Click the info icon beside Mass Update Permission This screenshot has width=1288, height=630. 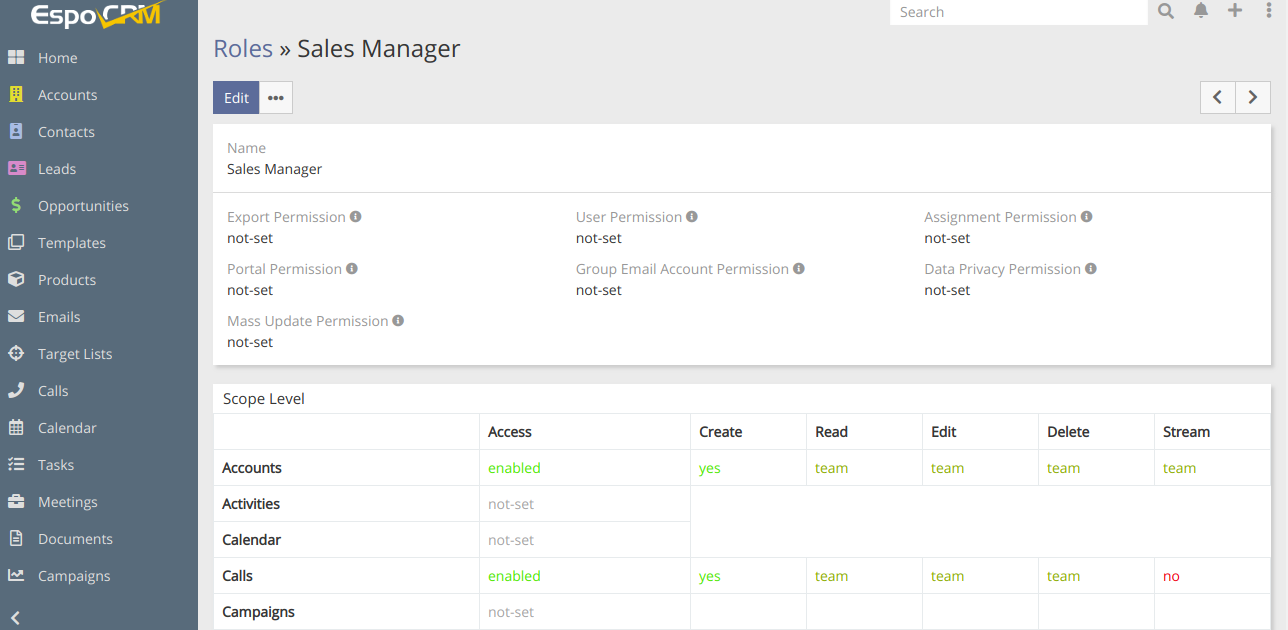(398, 321)
